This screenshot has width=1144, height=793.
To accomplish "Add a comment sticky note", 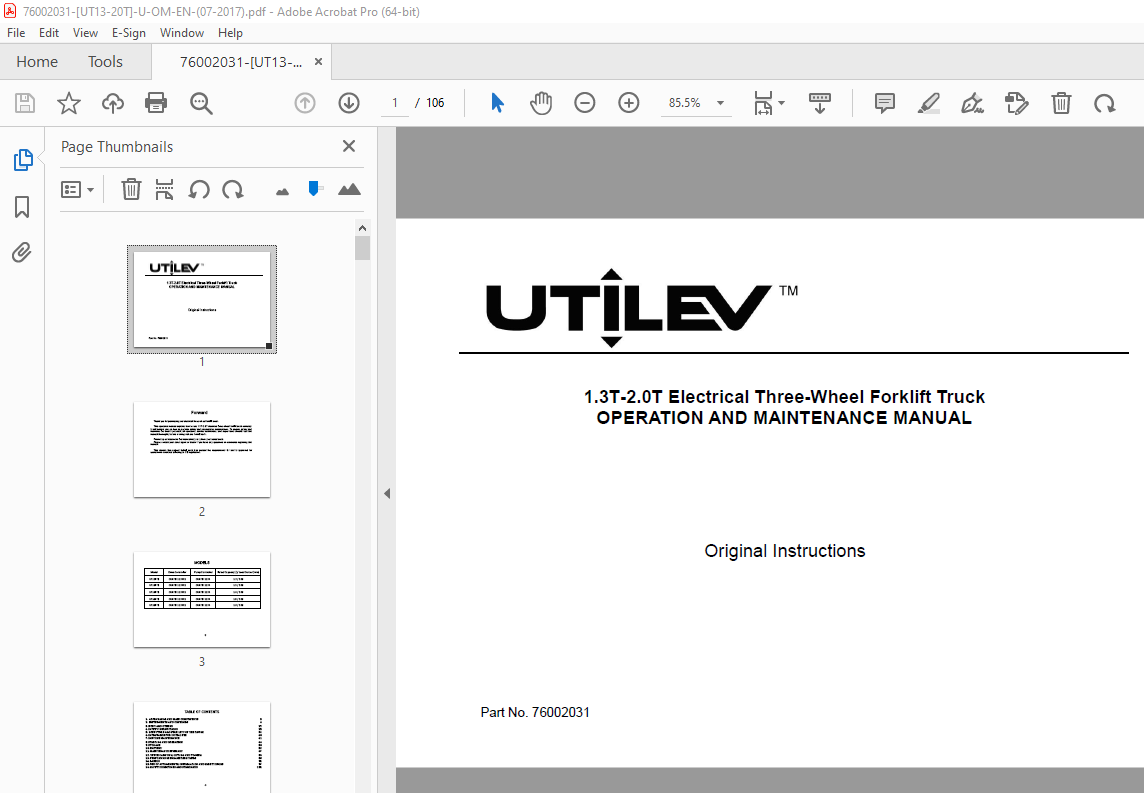I will pos(884,103).
